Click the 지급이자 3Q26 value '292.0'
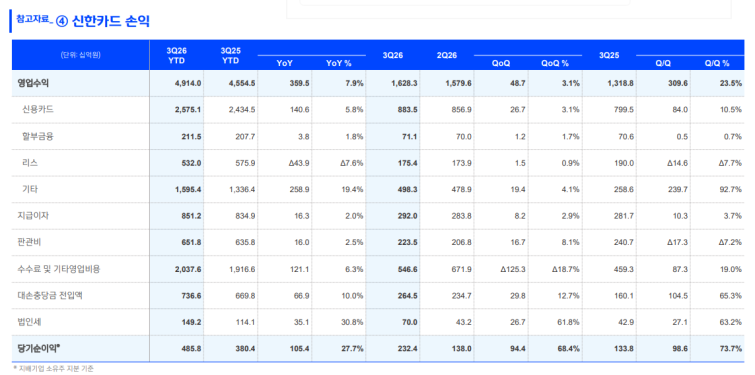This screenshot has height=375, width=755. (408, 217)
